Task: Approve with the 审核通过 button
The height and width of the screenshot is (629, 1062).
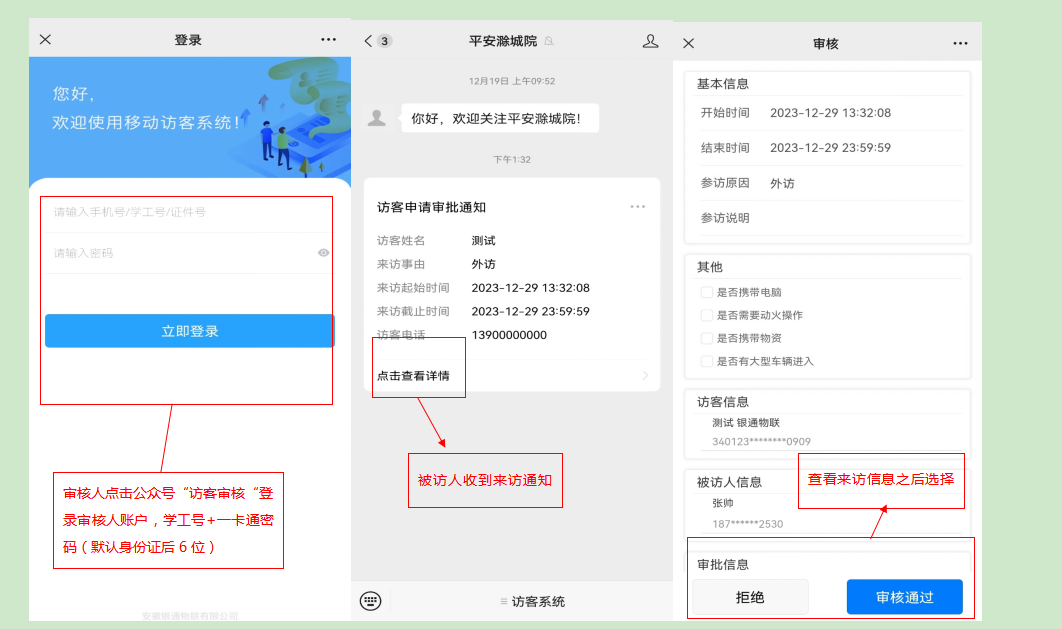Action: 904,597
